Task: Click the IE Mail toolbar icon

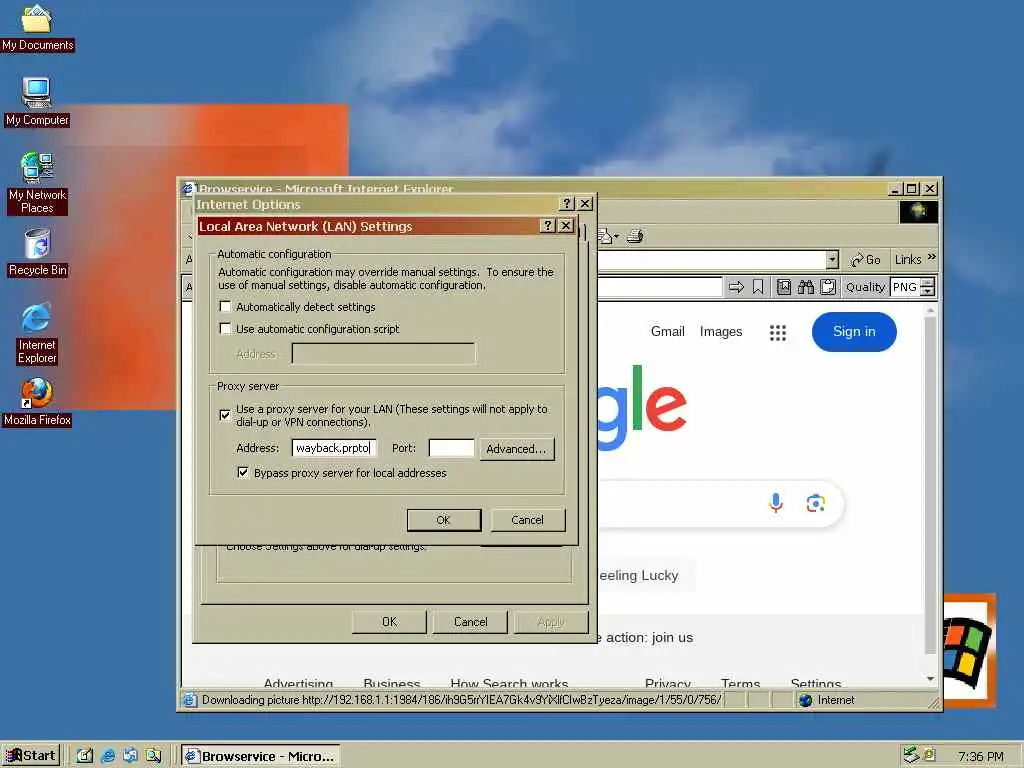Action: (605, 236)
